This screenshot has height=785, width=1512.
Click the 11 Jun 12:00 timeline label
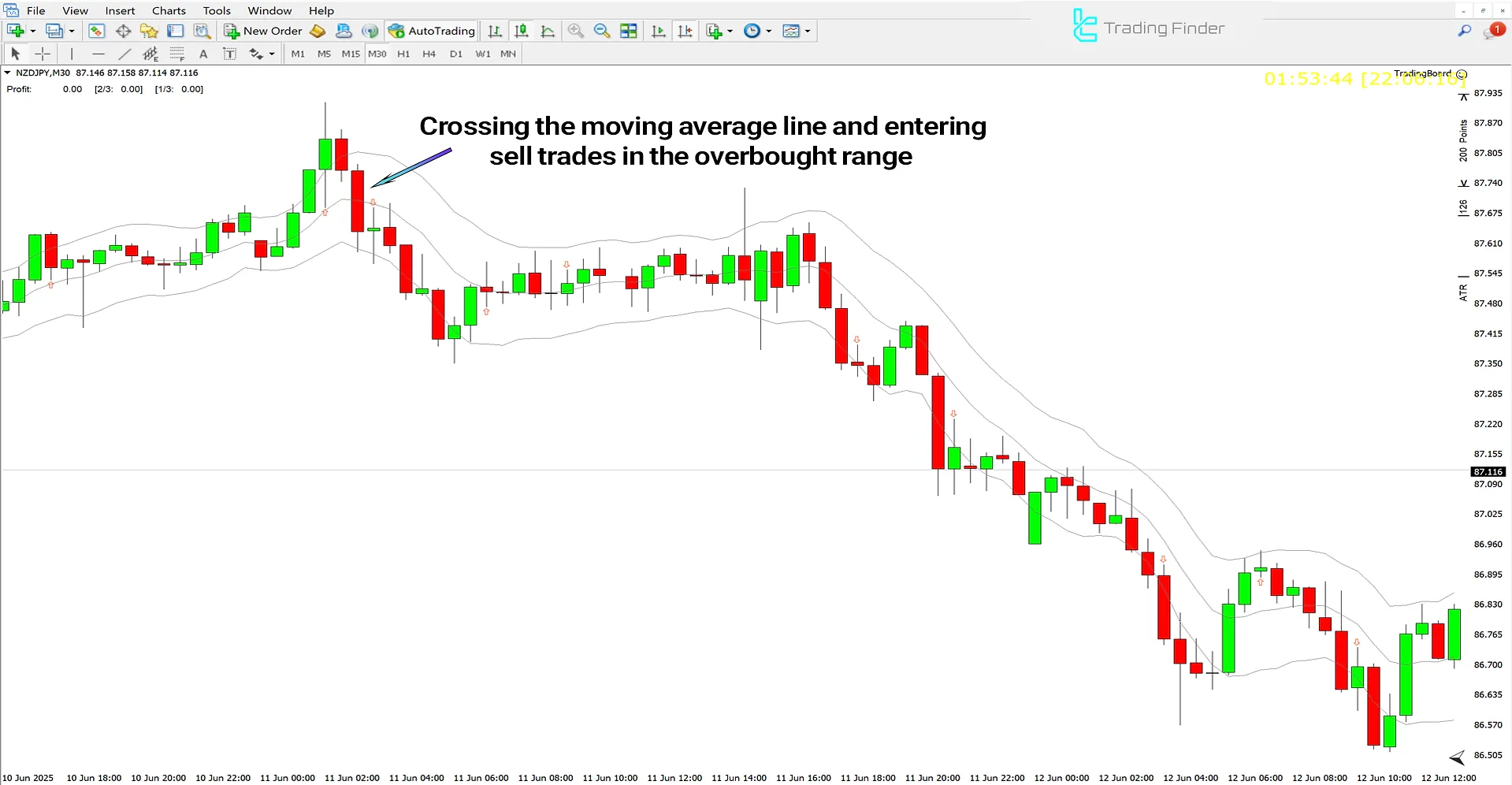click(x=674, y=777)
